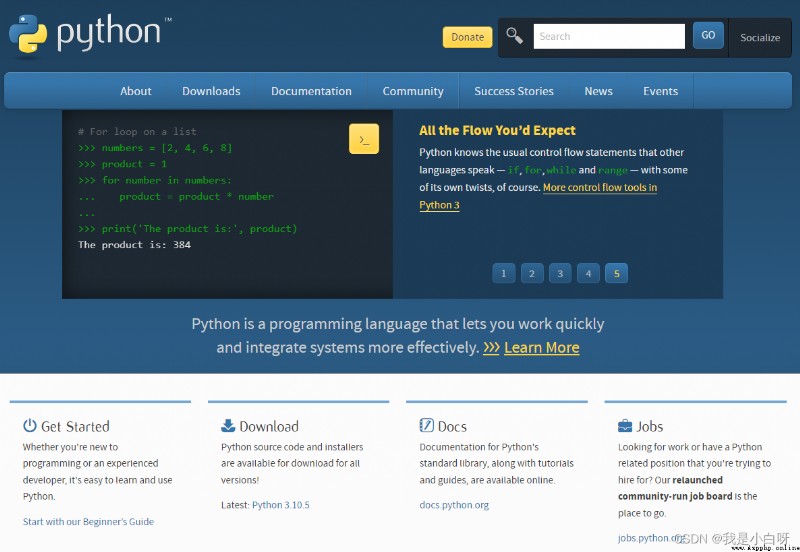800x552 pixels.
Task: Switch to slide 1
Action: [504, 273]
